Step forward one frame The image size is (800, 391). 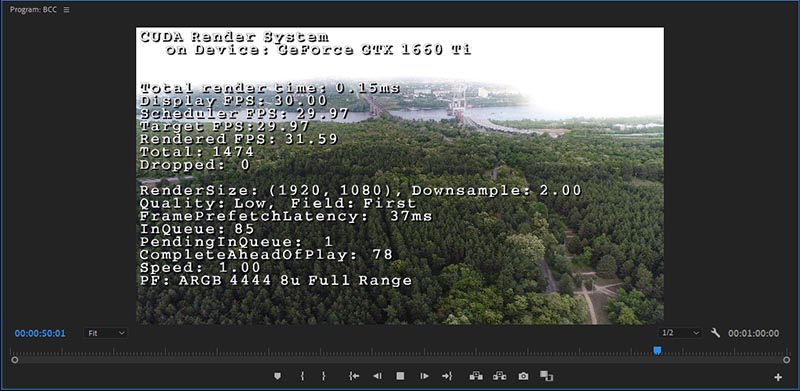[424, 376]
